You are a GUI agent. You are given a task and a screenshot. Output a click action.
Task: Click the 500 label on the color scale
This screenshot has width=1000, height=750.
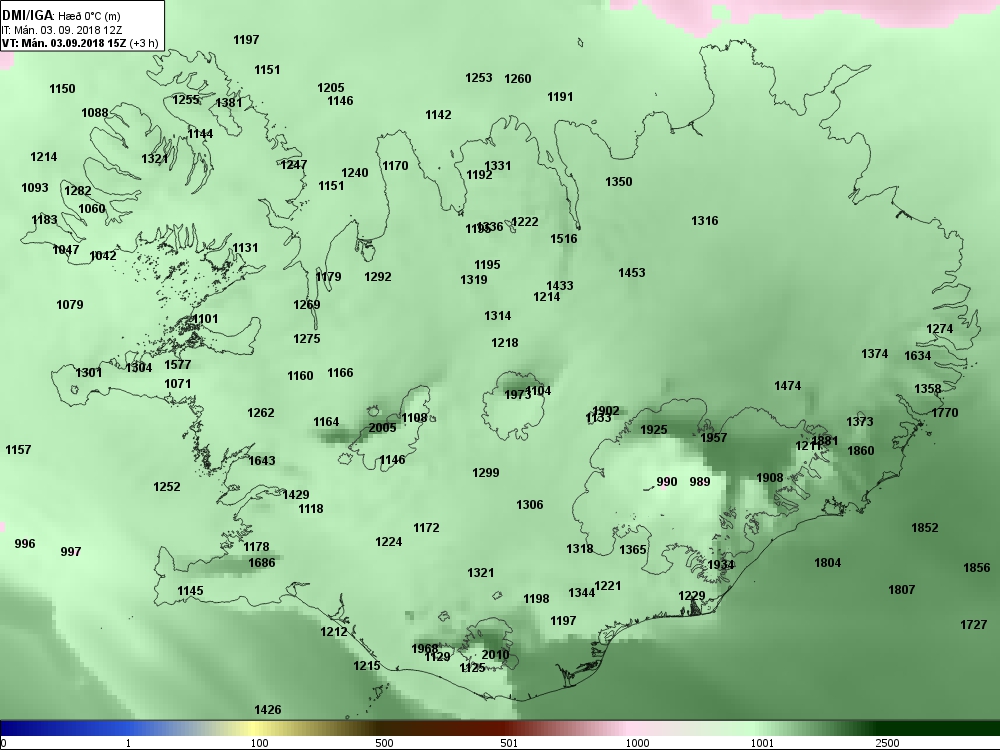click(x=384, y=742)
